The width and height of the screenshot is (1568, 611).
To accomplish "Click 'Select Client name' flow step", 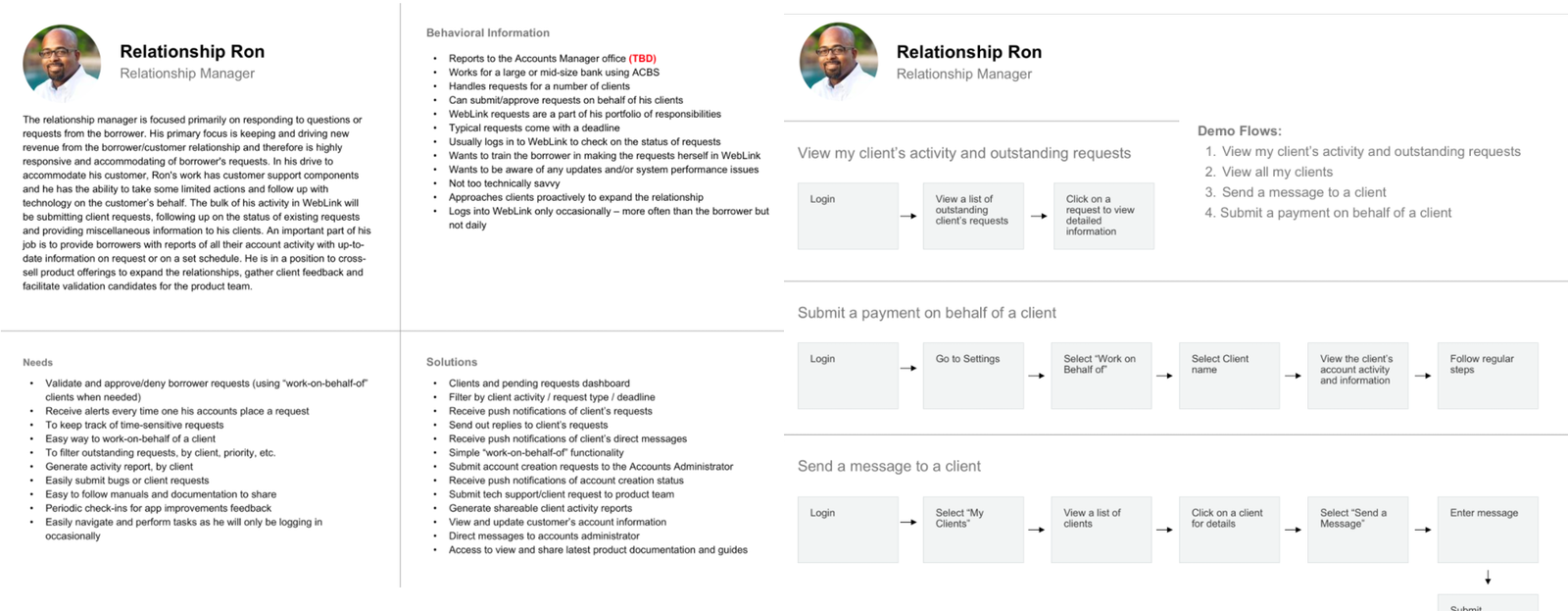I will [1229, 376].
